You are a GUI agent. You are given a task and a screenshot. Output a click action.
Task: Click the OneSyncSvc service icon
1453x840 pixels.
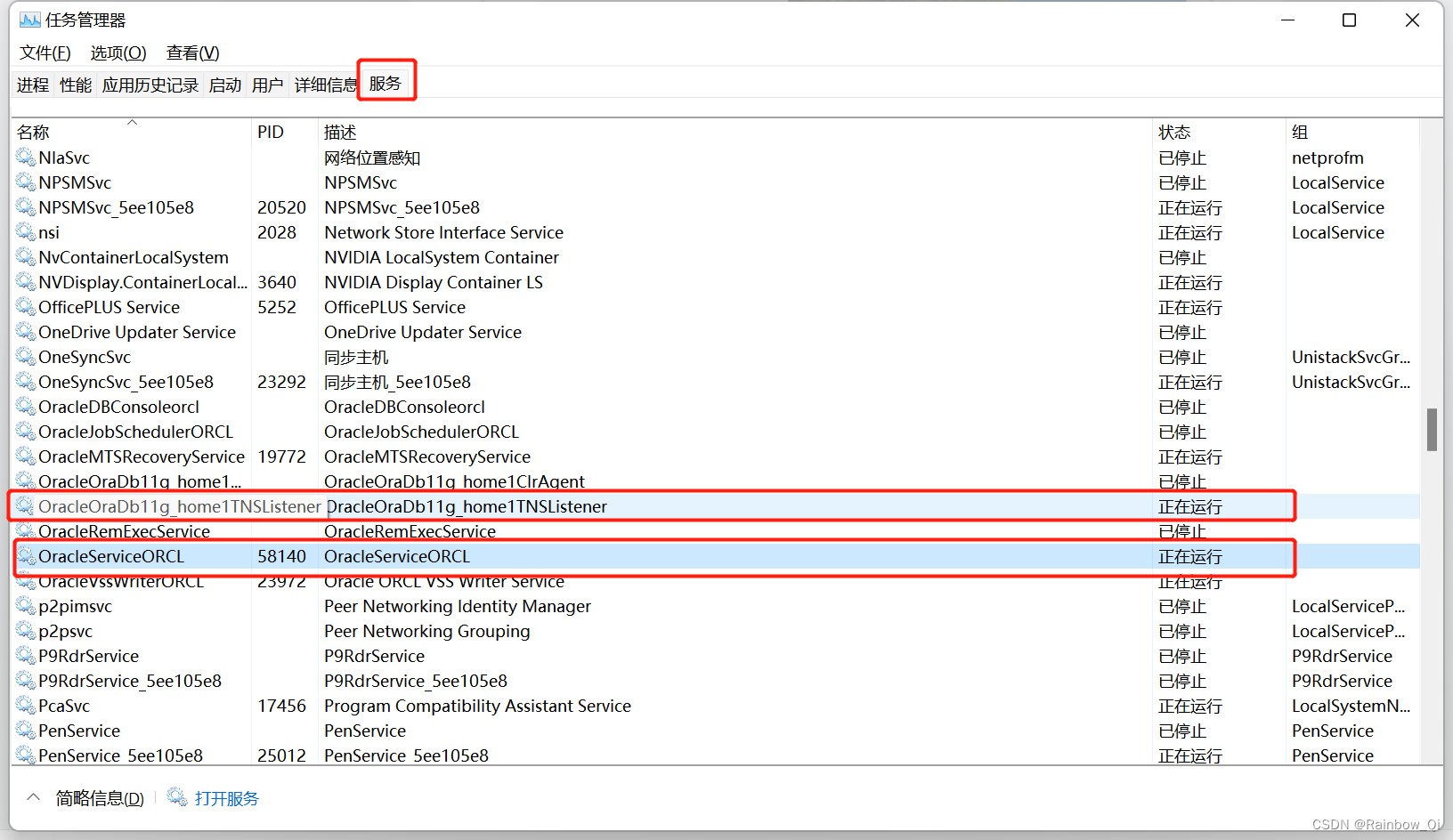[26, 357]
